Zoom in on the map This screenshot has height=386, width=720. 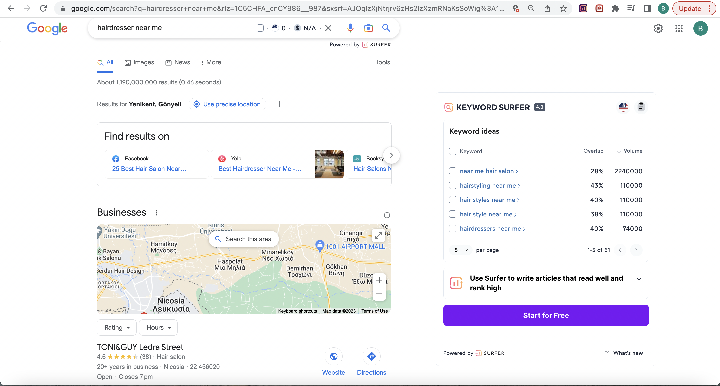coord(379,280)
